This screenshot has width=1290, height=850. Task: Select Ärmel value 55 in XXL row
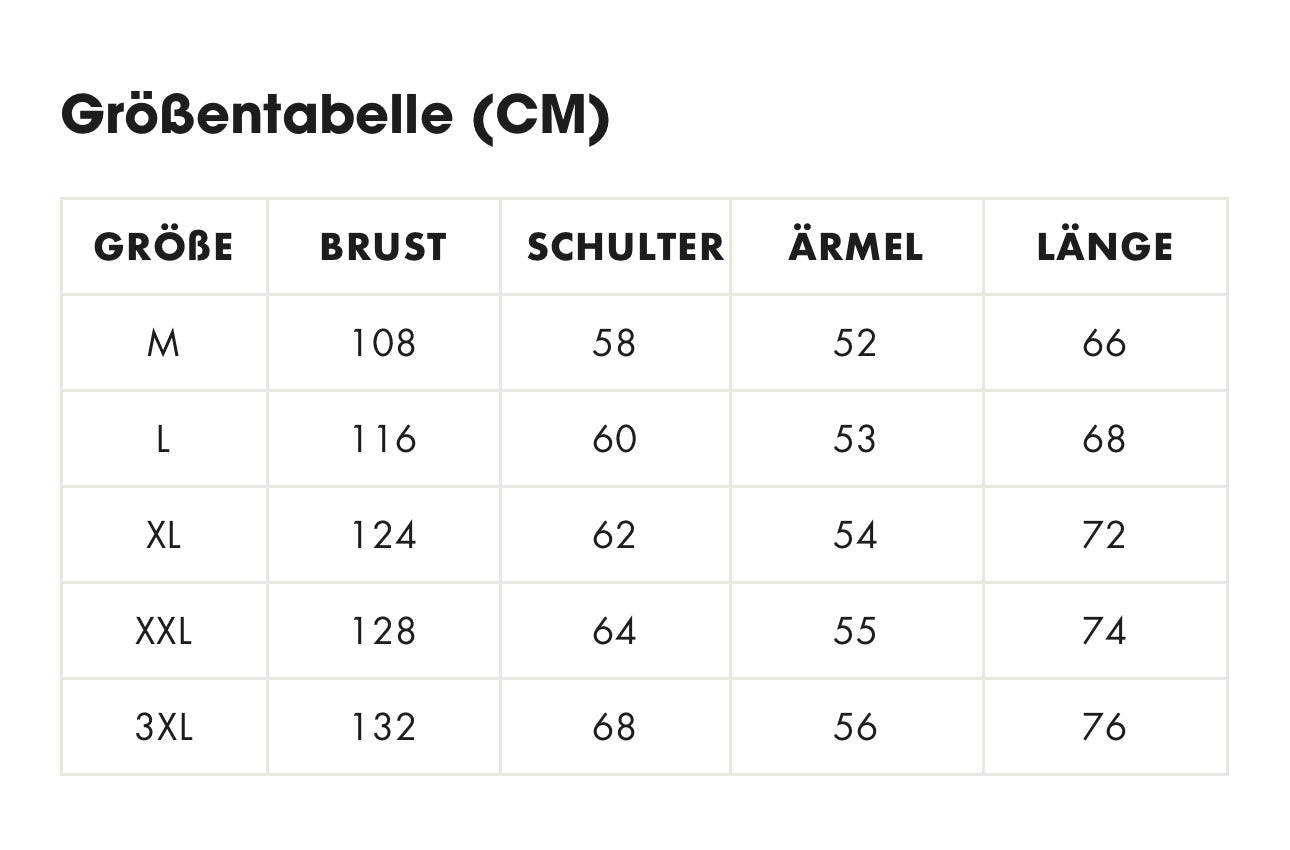click(855, 631)
